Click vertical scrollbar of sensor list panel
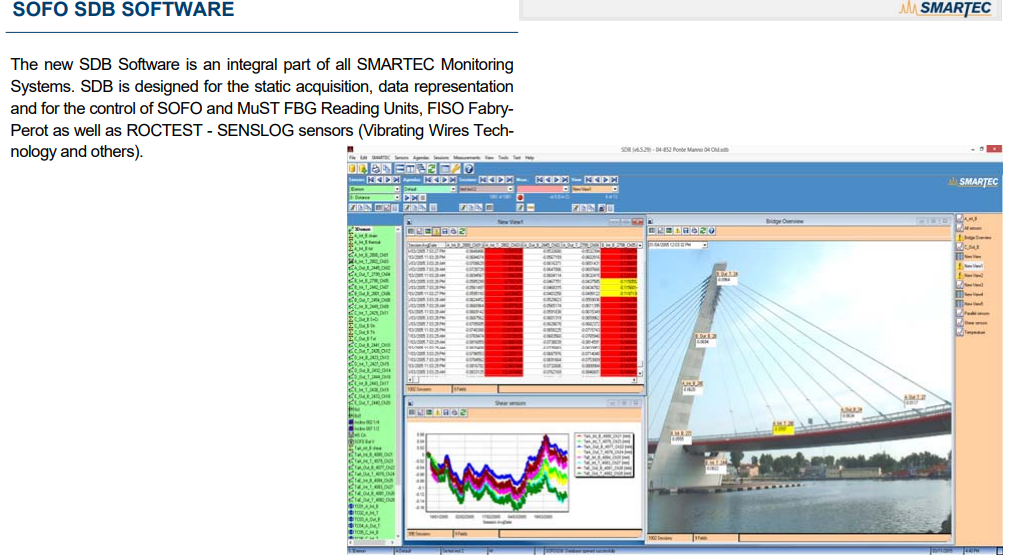 [x=399, y=384]
